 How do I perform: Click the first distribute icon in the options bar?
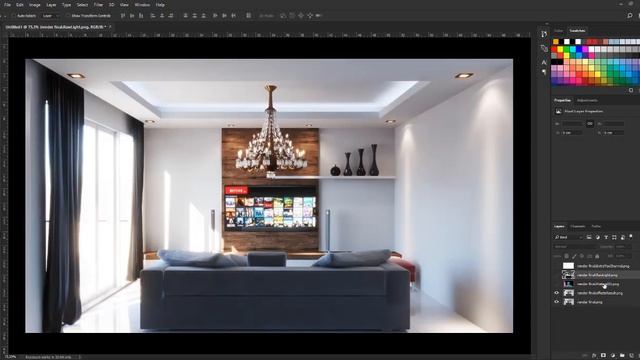click(185, 16)
